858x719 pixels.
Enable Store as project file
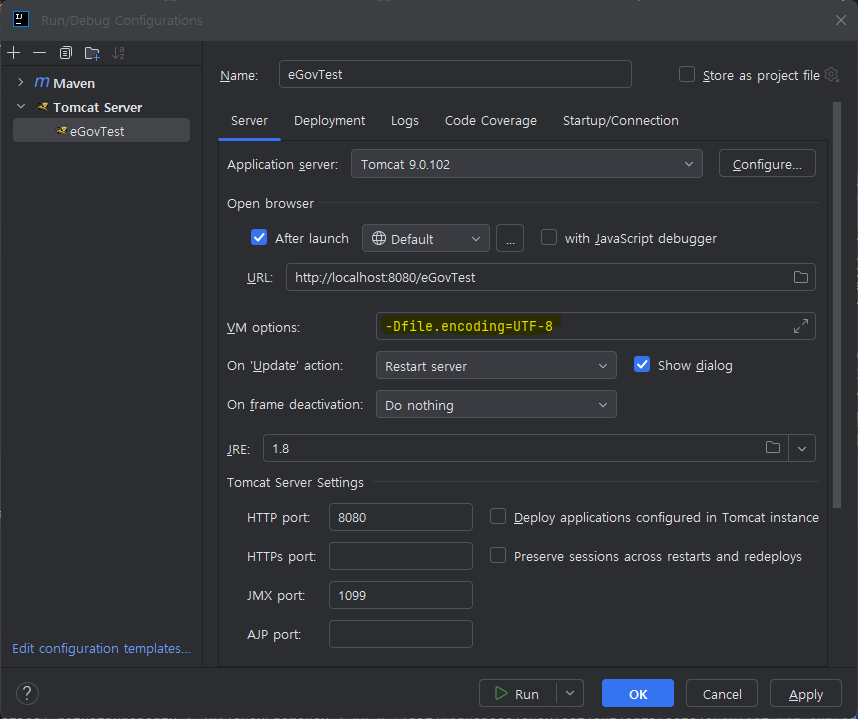[x=687, y=74]
